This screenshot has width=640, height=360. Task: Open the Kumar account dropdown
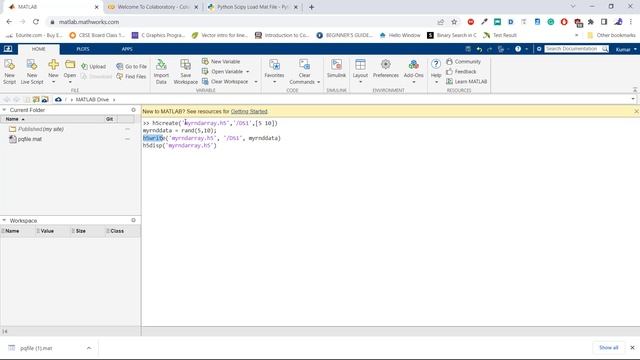[x=626, y=49]
